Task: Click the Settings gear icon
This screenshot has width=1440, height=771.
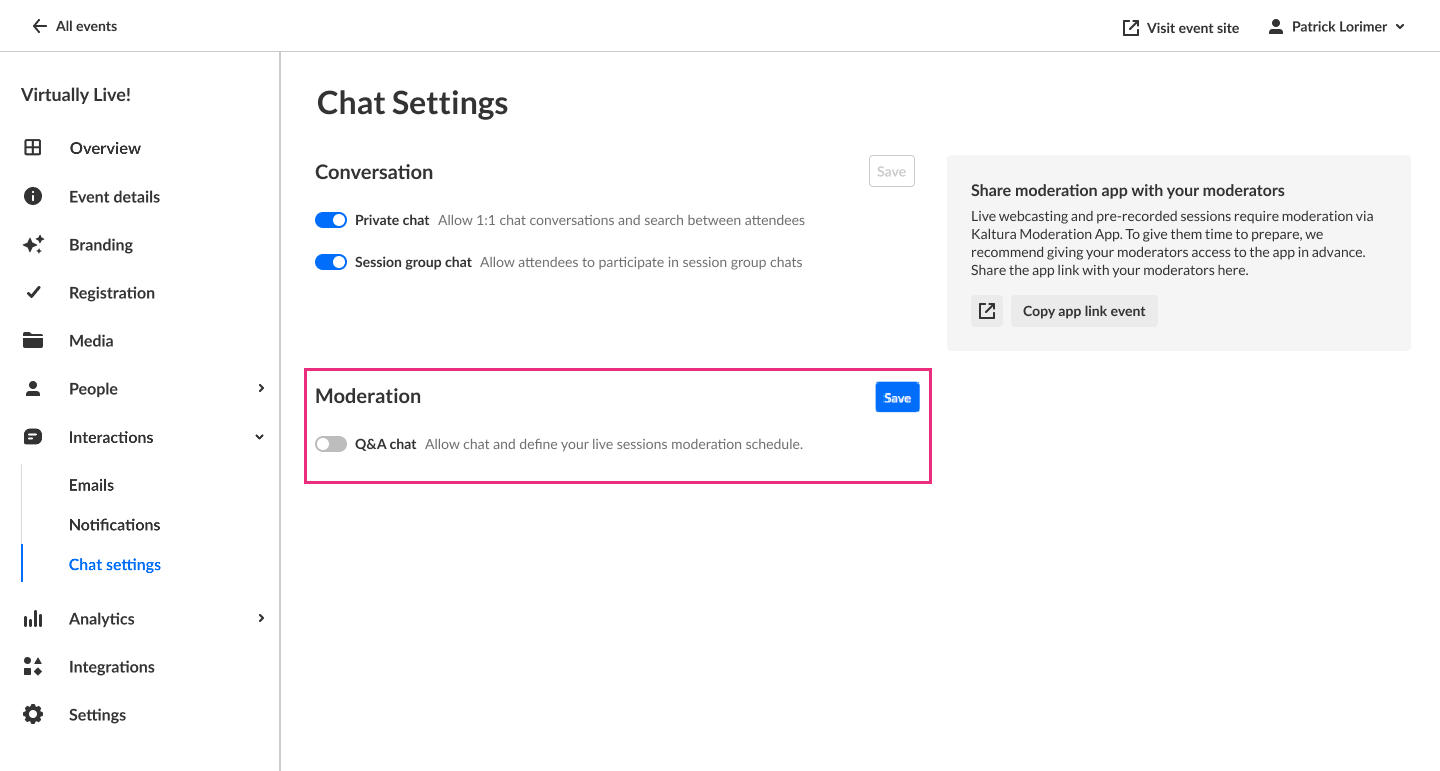Action: [33, 715]
